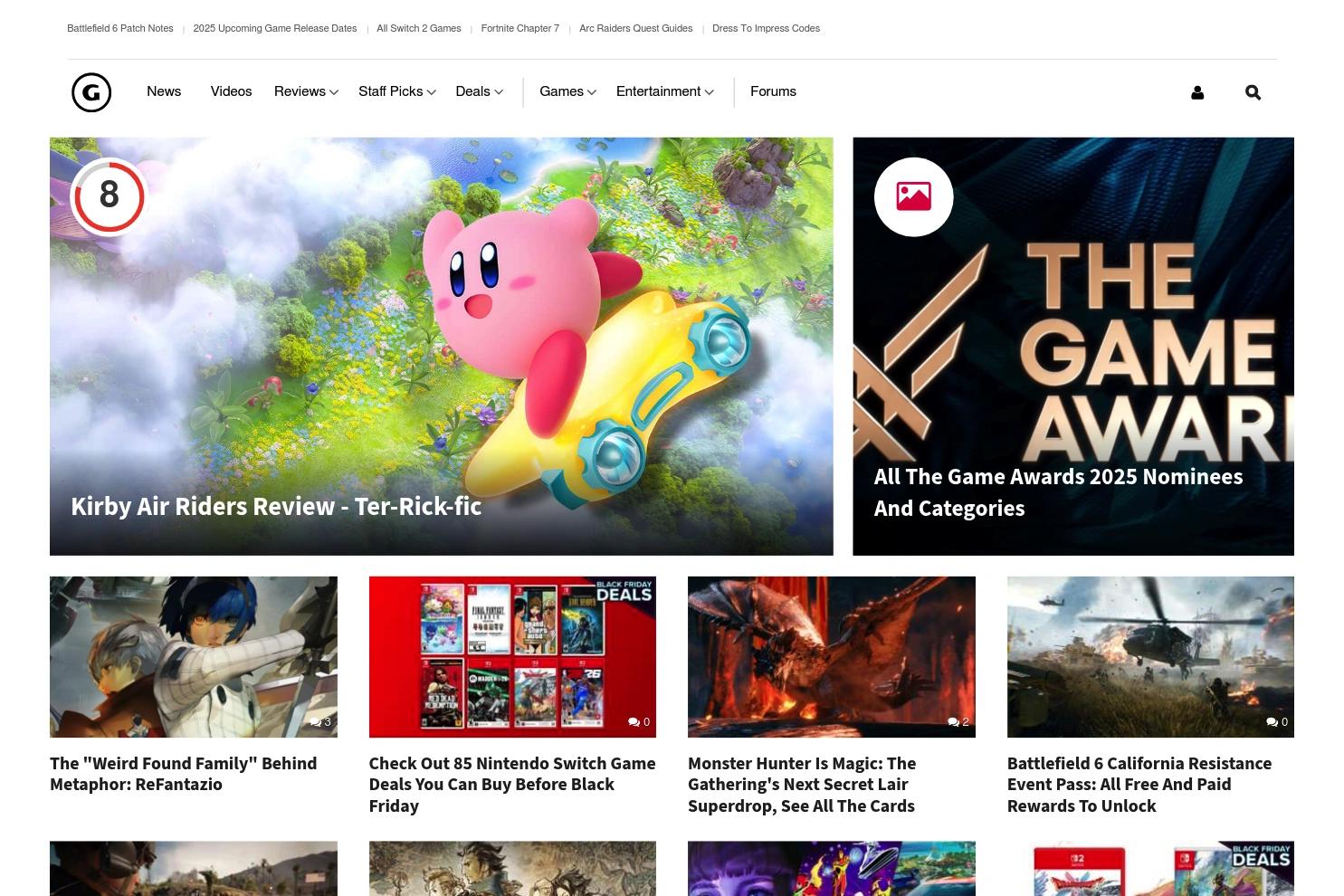The image size is (1344, 896).
Task: Open Battlefield 6 Patch Notes link
Action: click(x=120, y=29)
